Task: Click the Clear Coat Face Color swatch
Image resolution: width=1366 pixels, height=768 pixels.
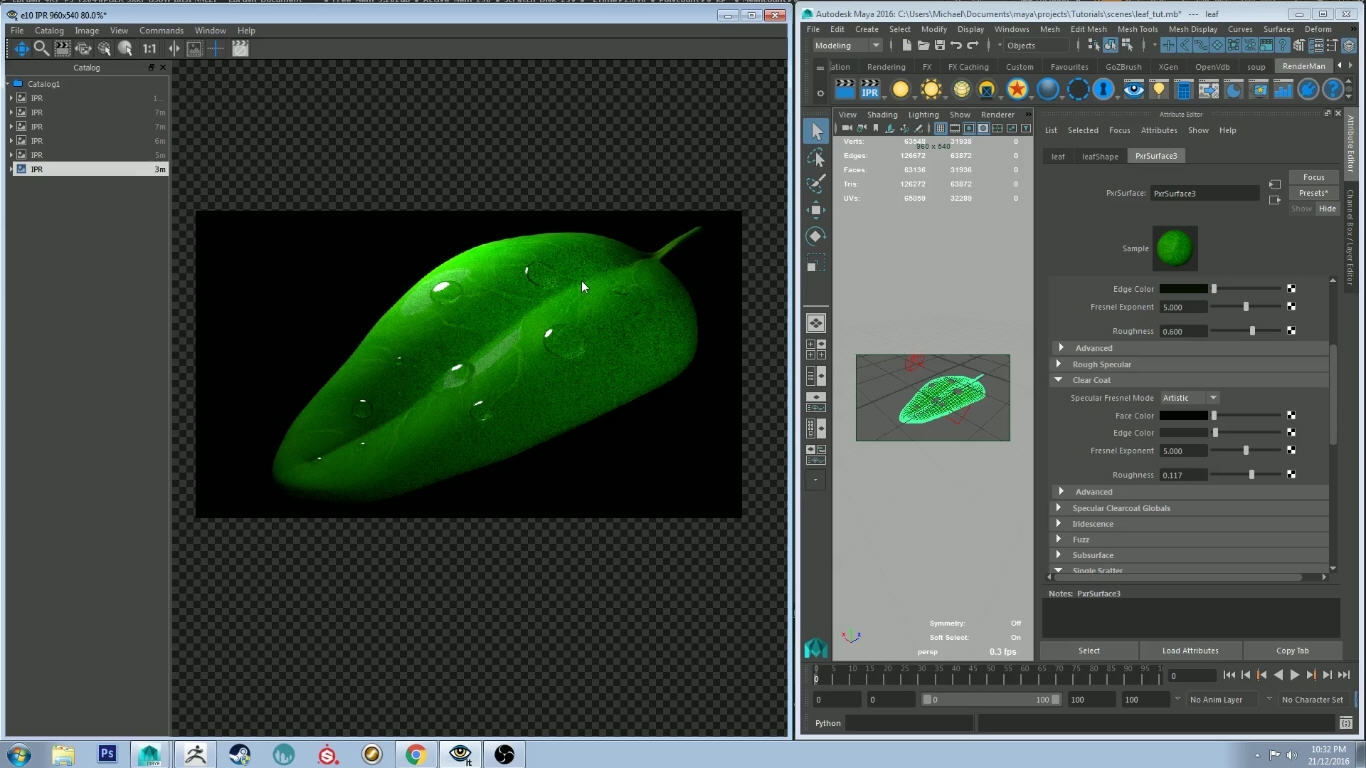Action: pyautogui.click(x=1184, y=415)
